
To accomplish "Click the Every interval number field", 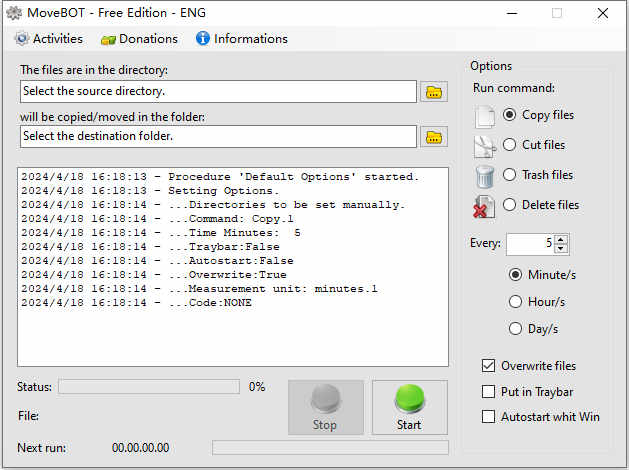I will point(530,244).
